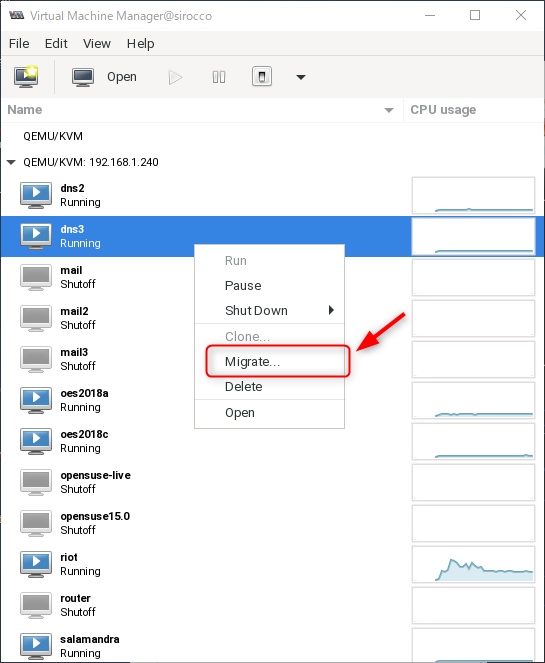This screenshot has width=545, height=663.
Task: Select the dns2 virtual machine name
Action: click(72, 188)
